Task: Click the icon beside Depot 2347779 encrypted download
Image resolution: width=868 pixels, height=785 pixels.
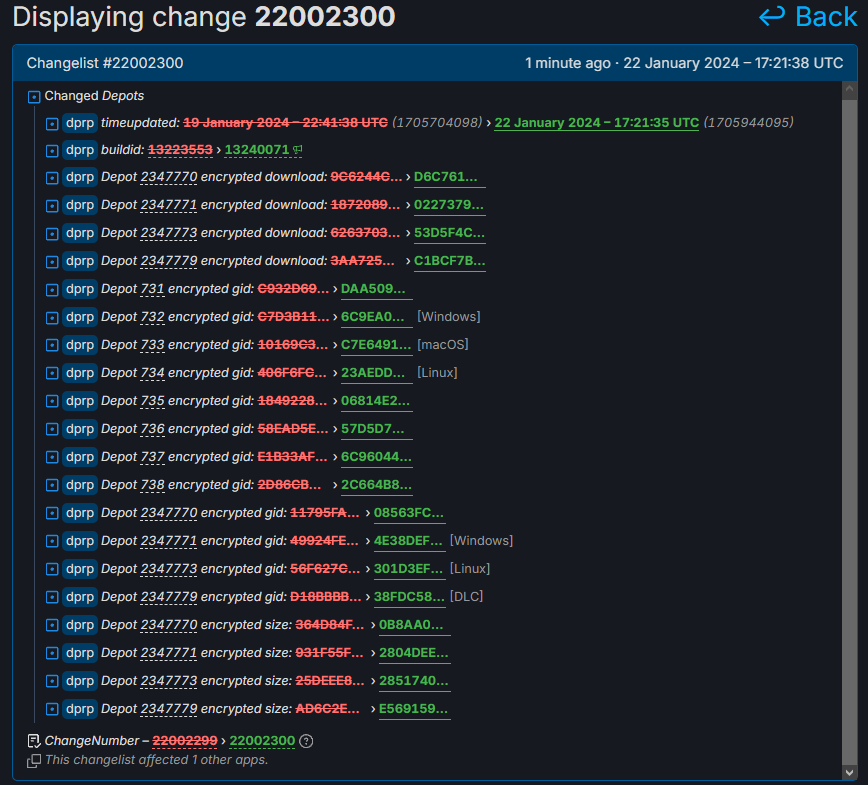Action: [52, 261]
